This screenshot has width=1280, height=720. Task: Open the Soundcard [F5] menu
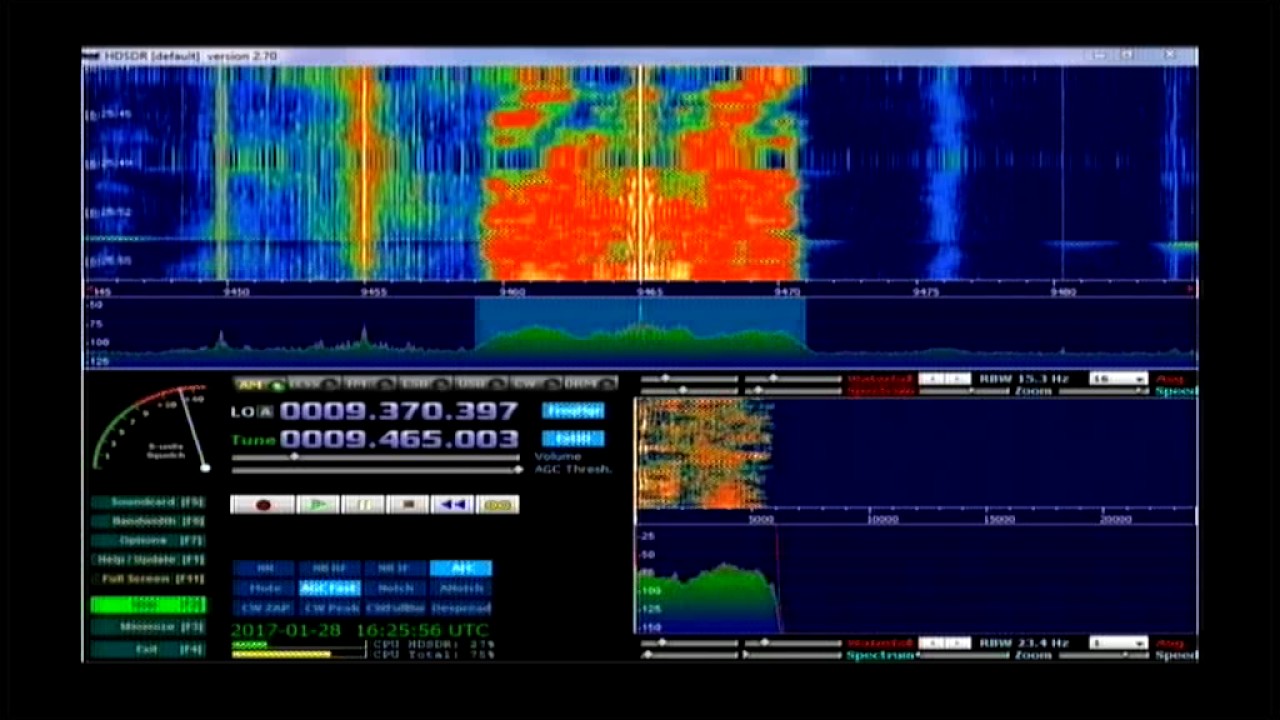pos(148,502)
